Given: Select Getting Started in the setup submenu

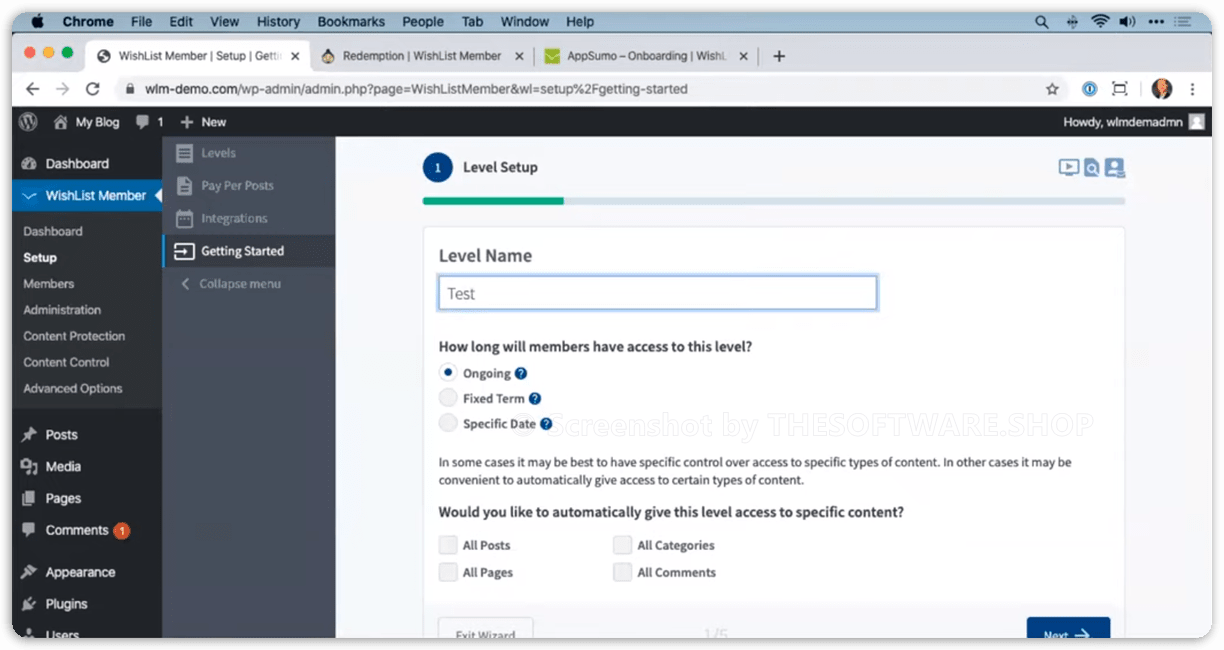Looking at the screenshot, I should tap(249, 251).
